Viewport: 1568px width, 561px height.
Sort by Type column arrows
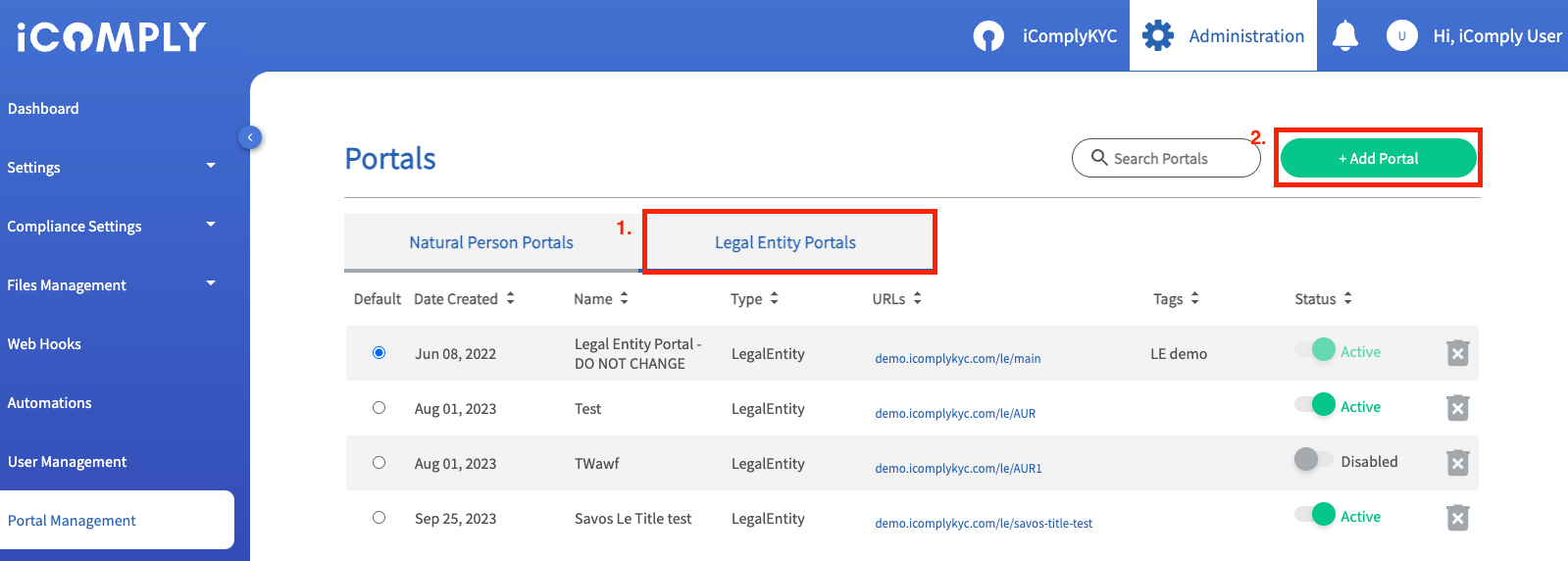(x=774, y=298)
